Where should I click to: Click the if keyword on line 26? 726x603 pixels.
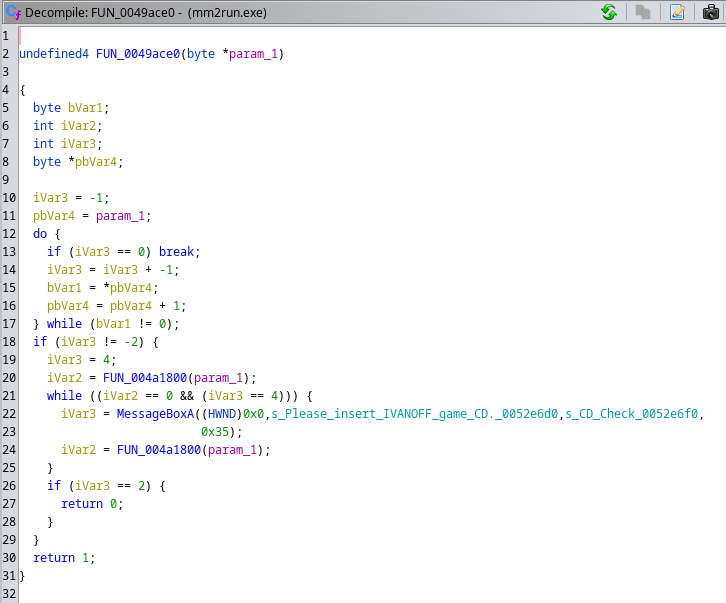click(54, 486)
